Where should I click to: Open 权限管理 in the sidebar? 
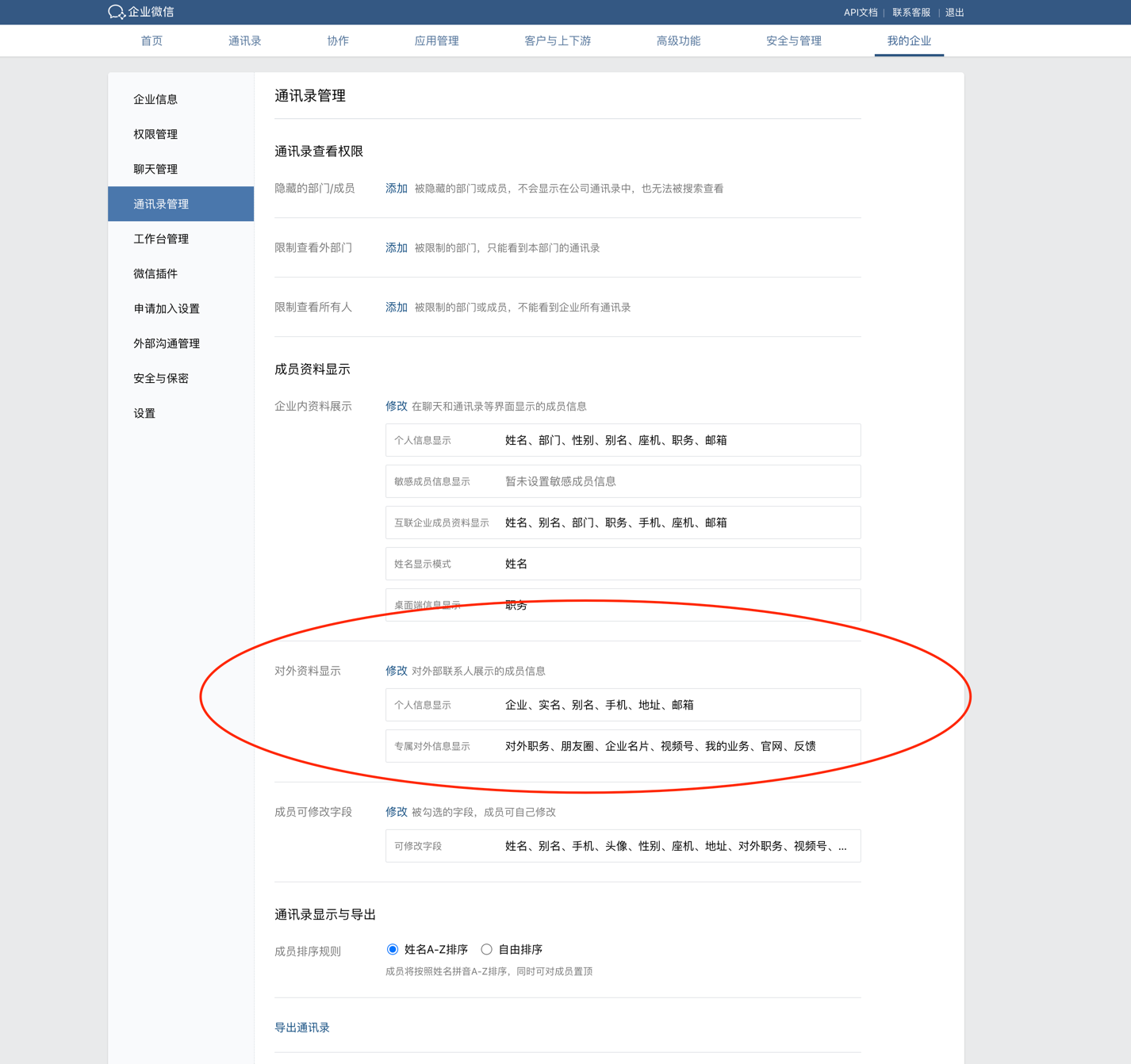(181, 134)
